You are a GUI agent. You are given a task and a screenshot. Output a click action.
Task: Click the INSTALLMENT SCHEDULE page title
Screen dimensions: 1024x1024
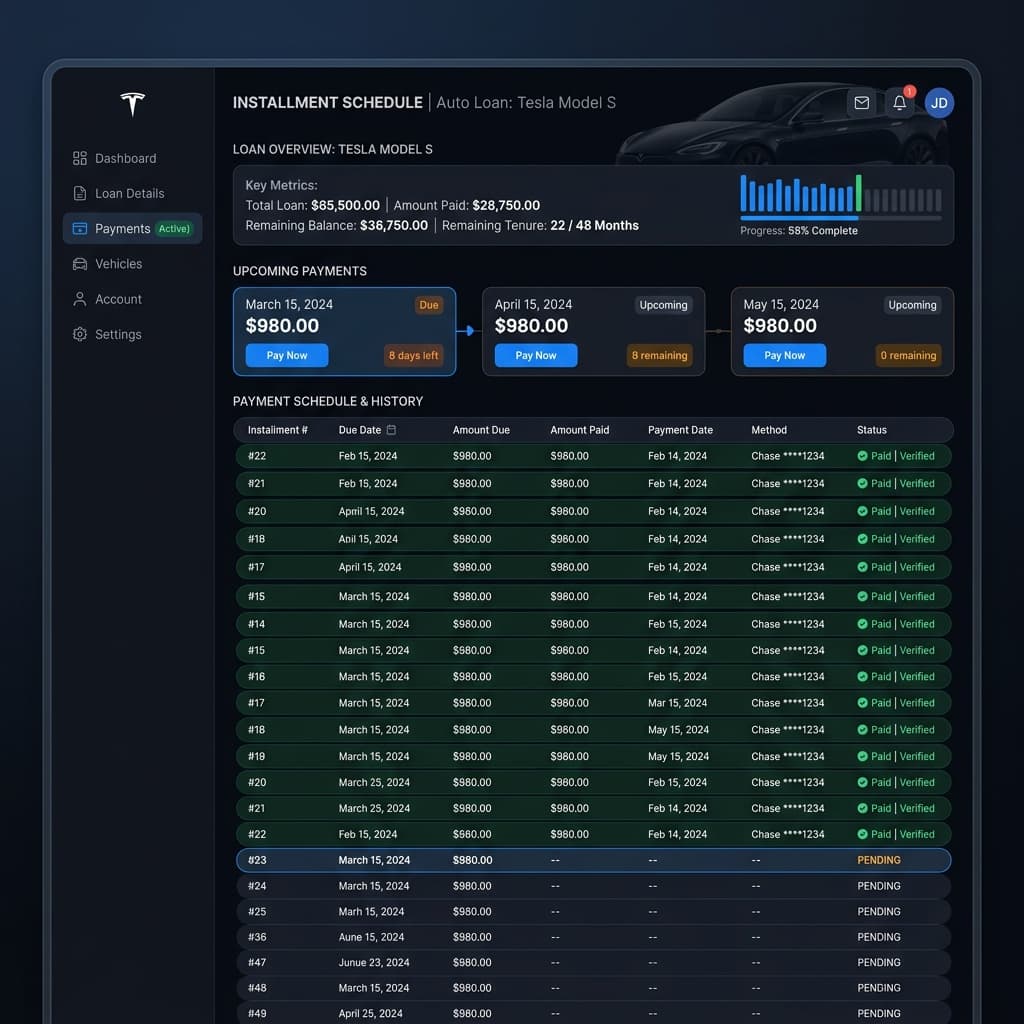[328, 103]
